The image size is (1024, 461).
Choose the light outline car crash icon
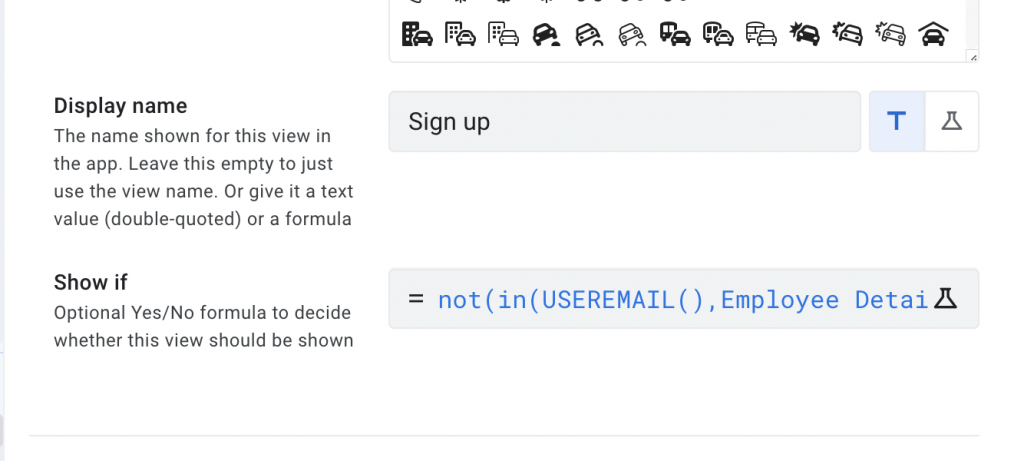(x=890, y=34)
